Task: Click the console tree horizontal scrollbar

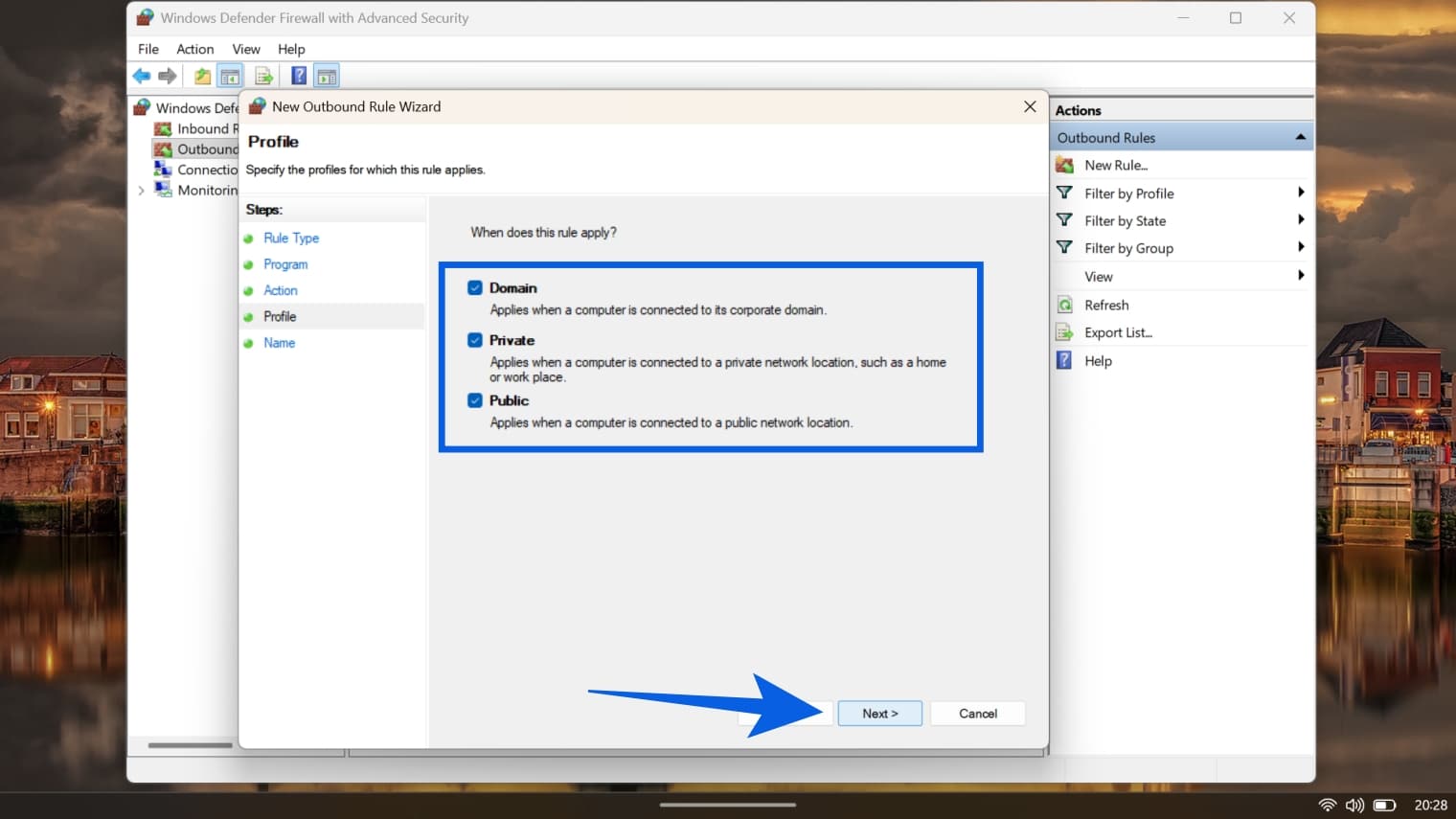Action: point(190,745)
